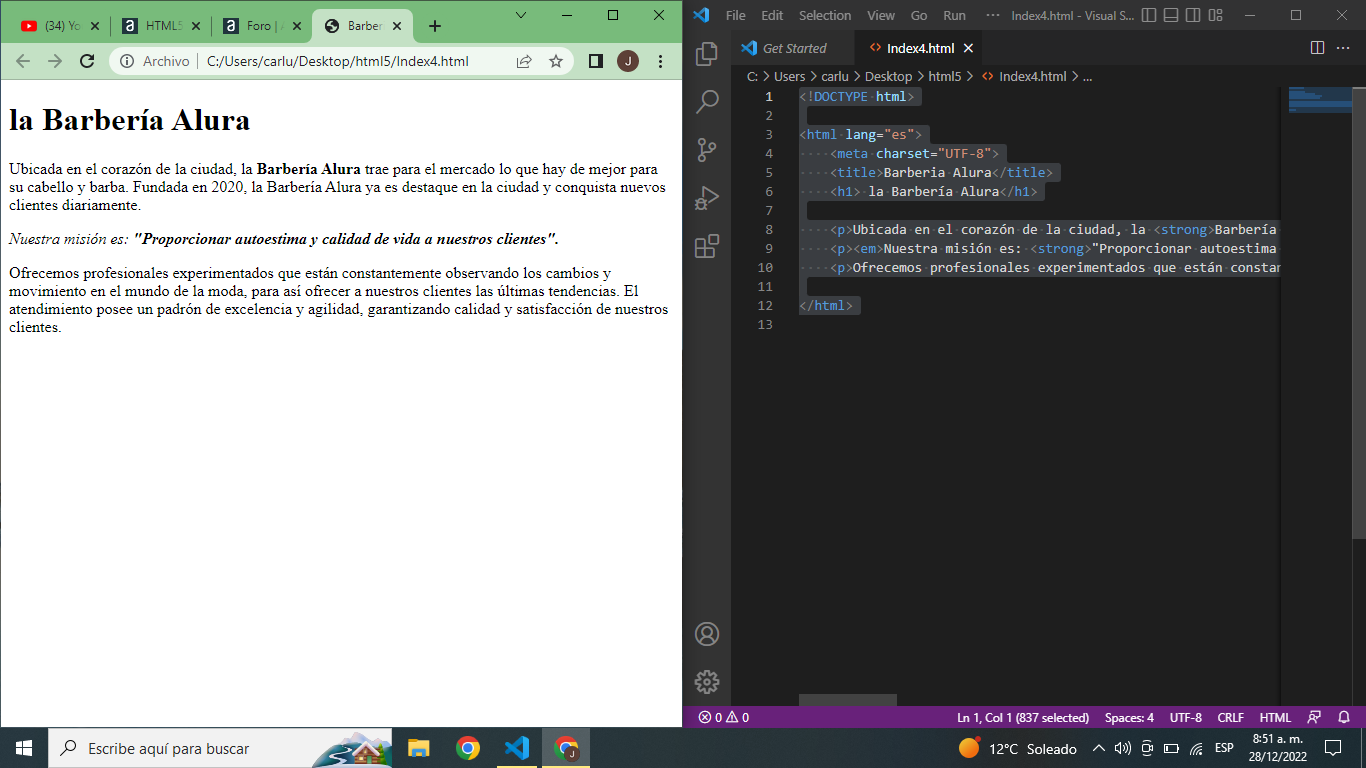Click the VS Code logo in the title bar

[x=701, y=15]
